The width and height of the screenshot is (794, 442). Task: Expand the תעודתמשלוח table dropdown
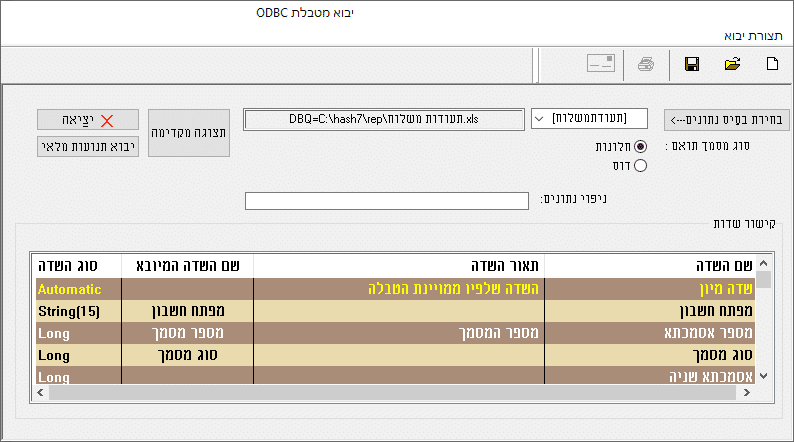(539, 118)
